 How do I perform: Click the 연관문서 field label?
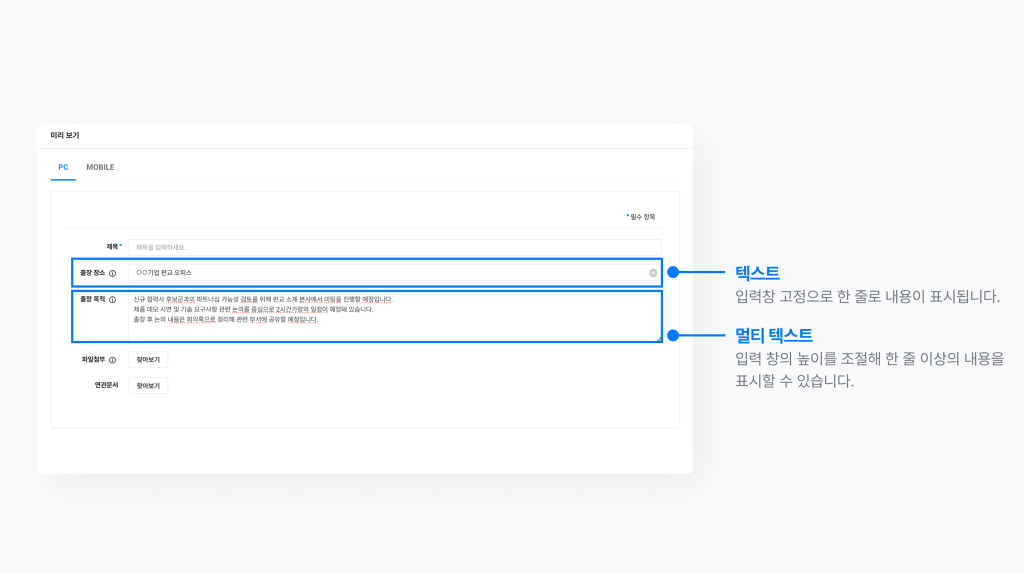pos(106,385)
